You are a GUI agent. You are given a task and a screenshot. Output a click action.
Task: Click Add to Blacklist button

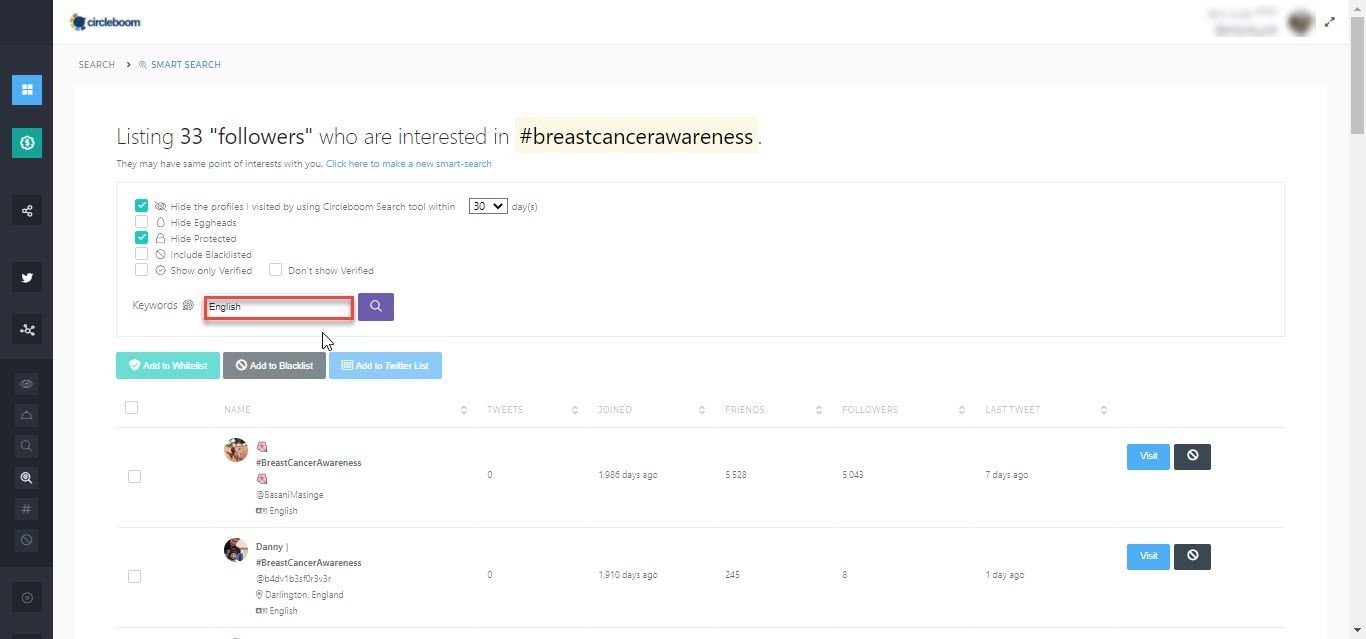pyautogui.click(x=274, y=366)
